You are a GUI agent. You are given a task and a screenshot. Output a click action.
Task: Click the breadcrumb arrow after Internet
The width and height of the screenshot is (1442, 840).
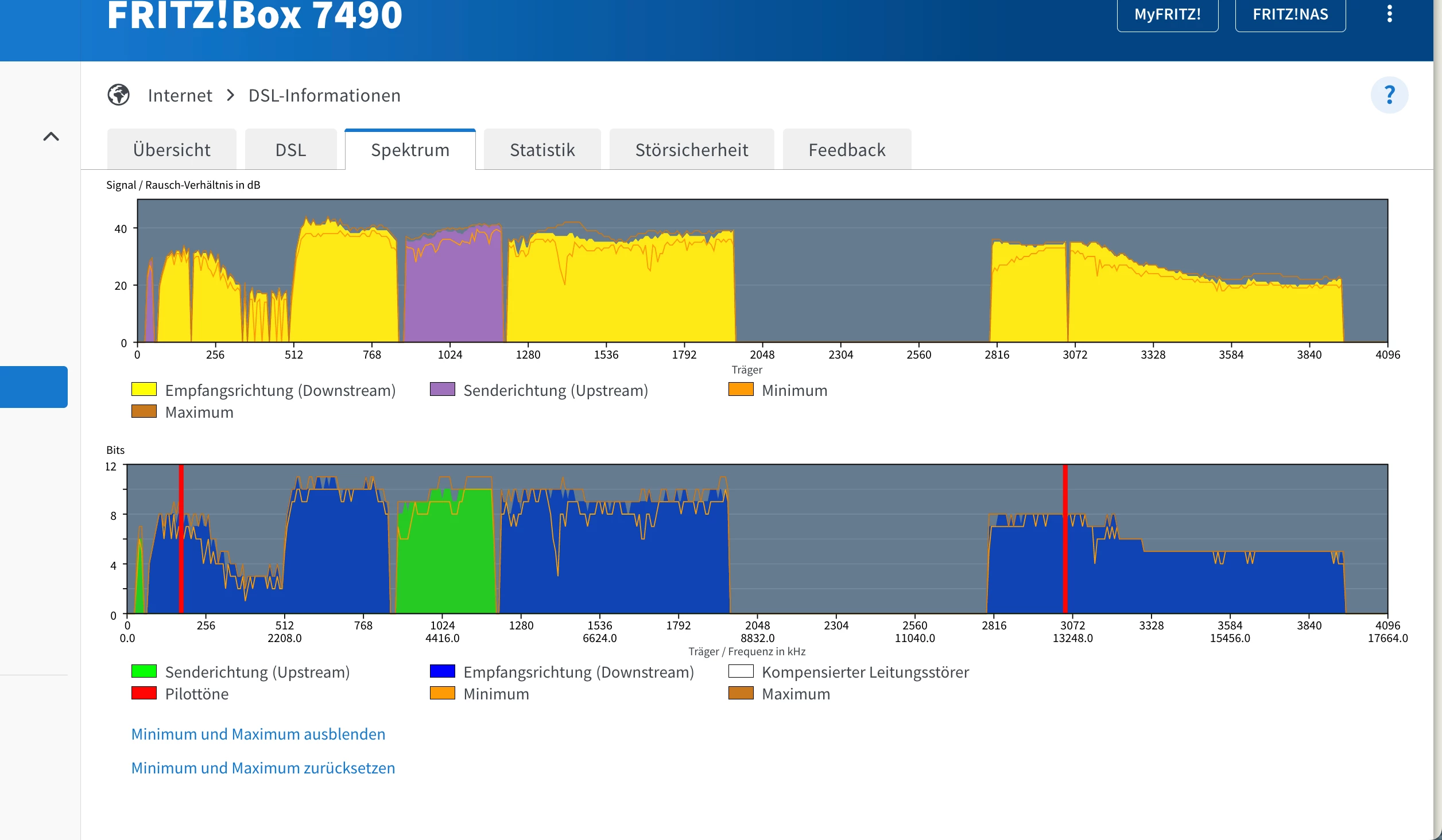pyautogui.click(x=230, y=95)
